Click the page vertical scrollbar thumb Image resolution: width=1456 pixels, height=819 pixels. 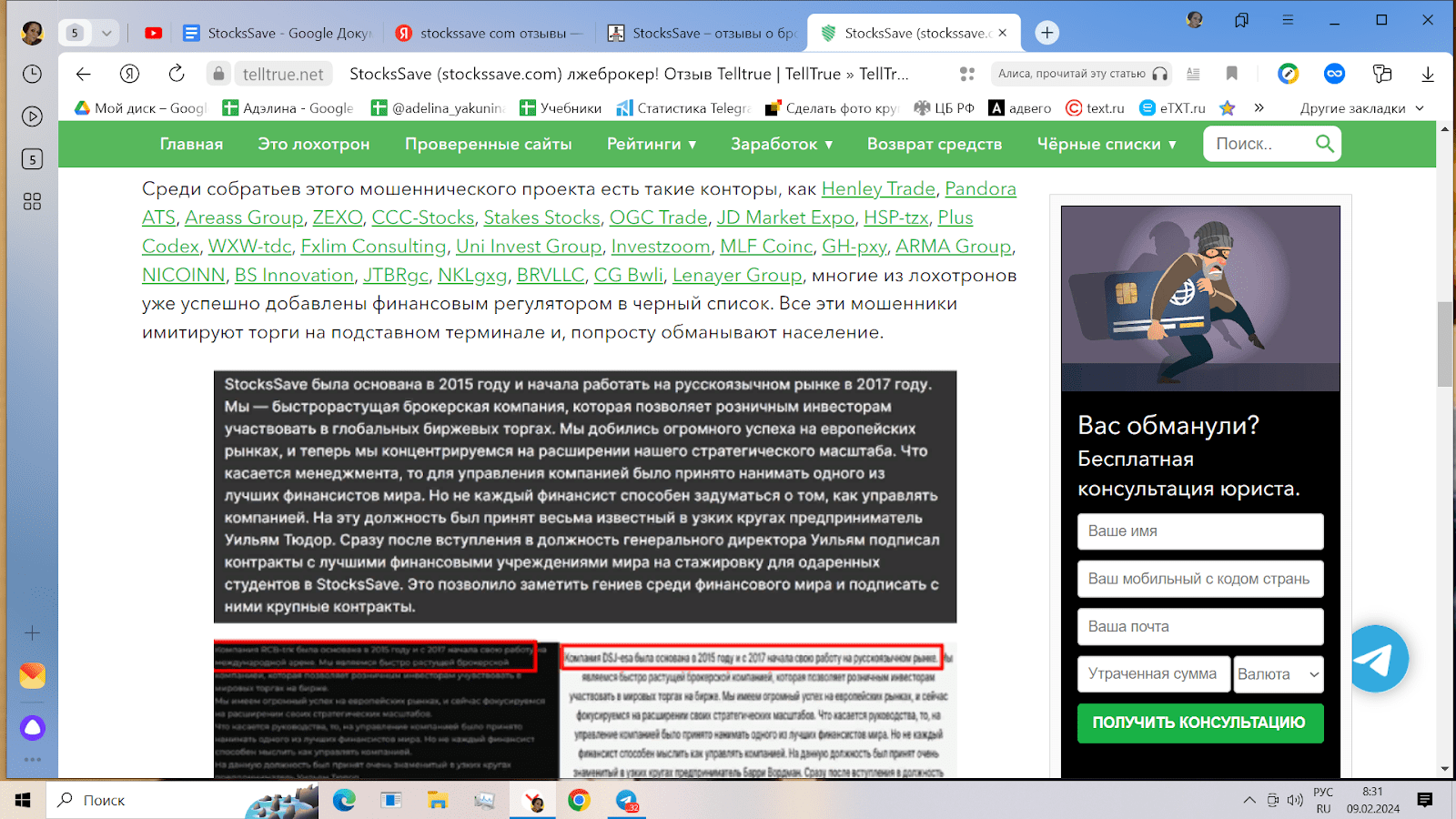(x=1444, y=344)
